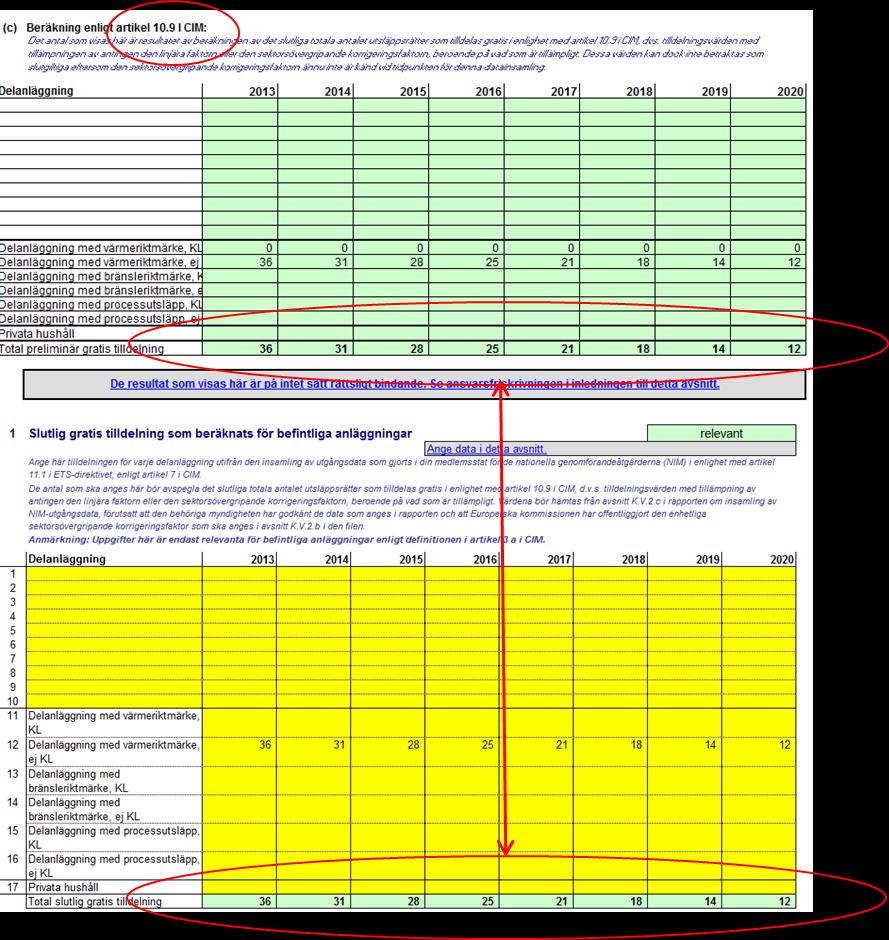Select value 25 in top table värmeriktmärke, ej row
The width and height of the screenshot is (889, 940).
tap(492, 262)
